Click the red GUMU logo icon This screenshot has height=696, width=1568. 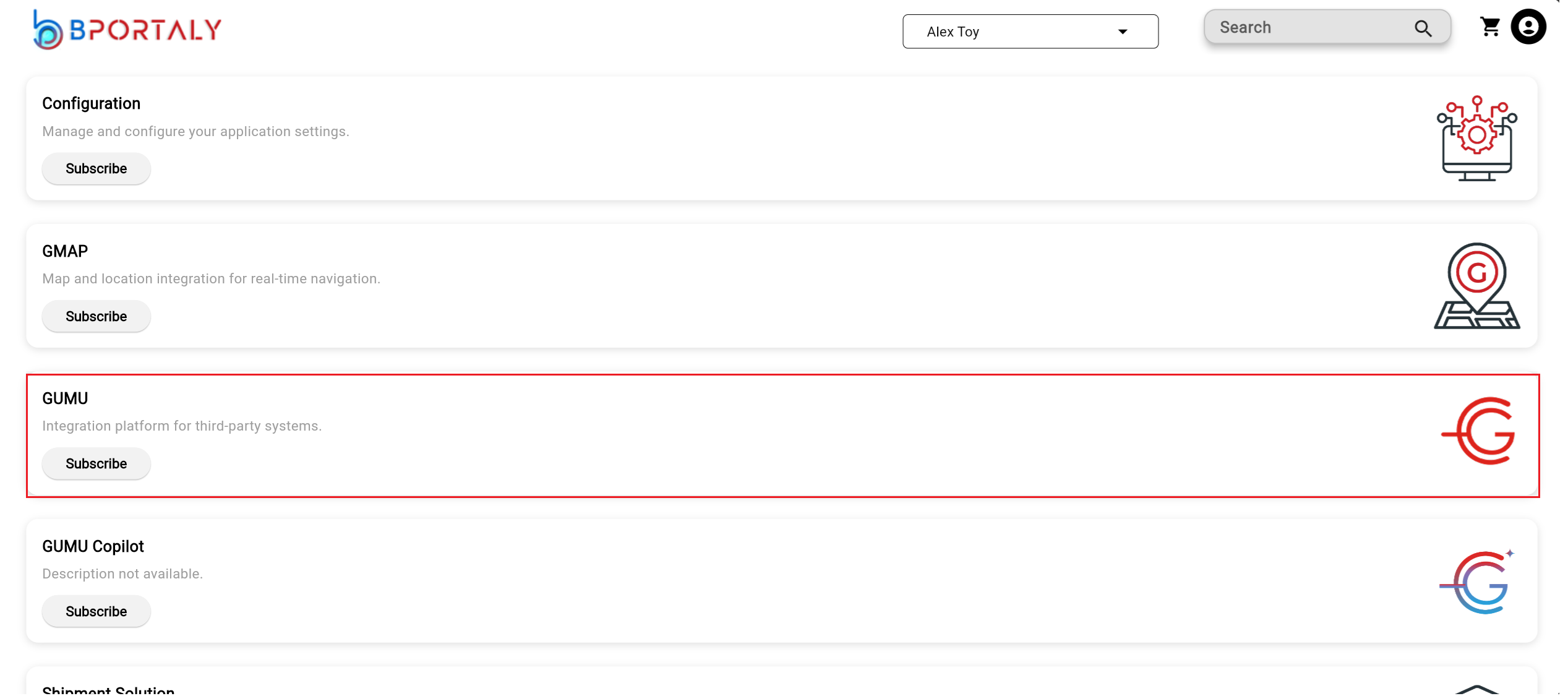(x=1478, y=431)
